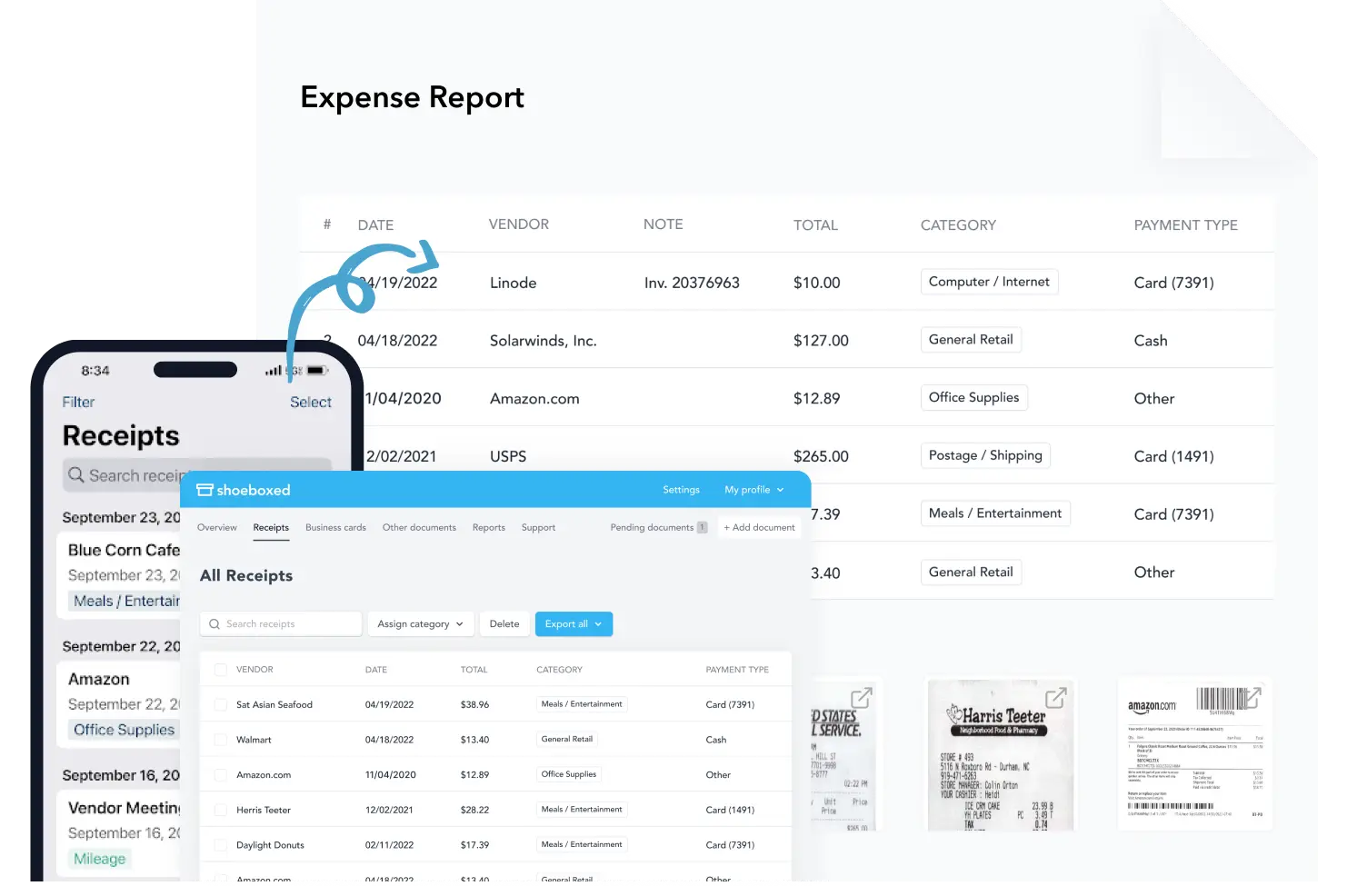Screen dimensions: 1347x896
Task: Open Settings in the Shoeboxed header
Action: (681, 490)
